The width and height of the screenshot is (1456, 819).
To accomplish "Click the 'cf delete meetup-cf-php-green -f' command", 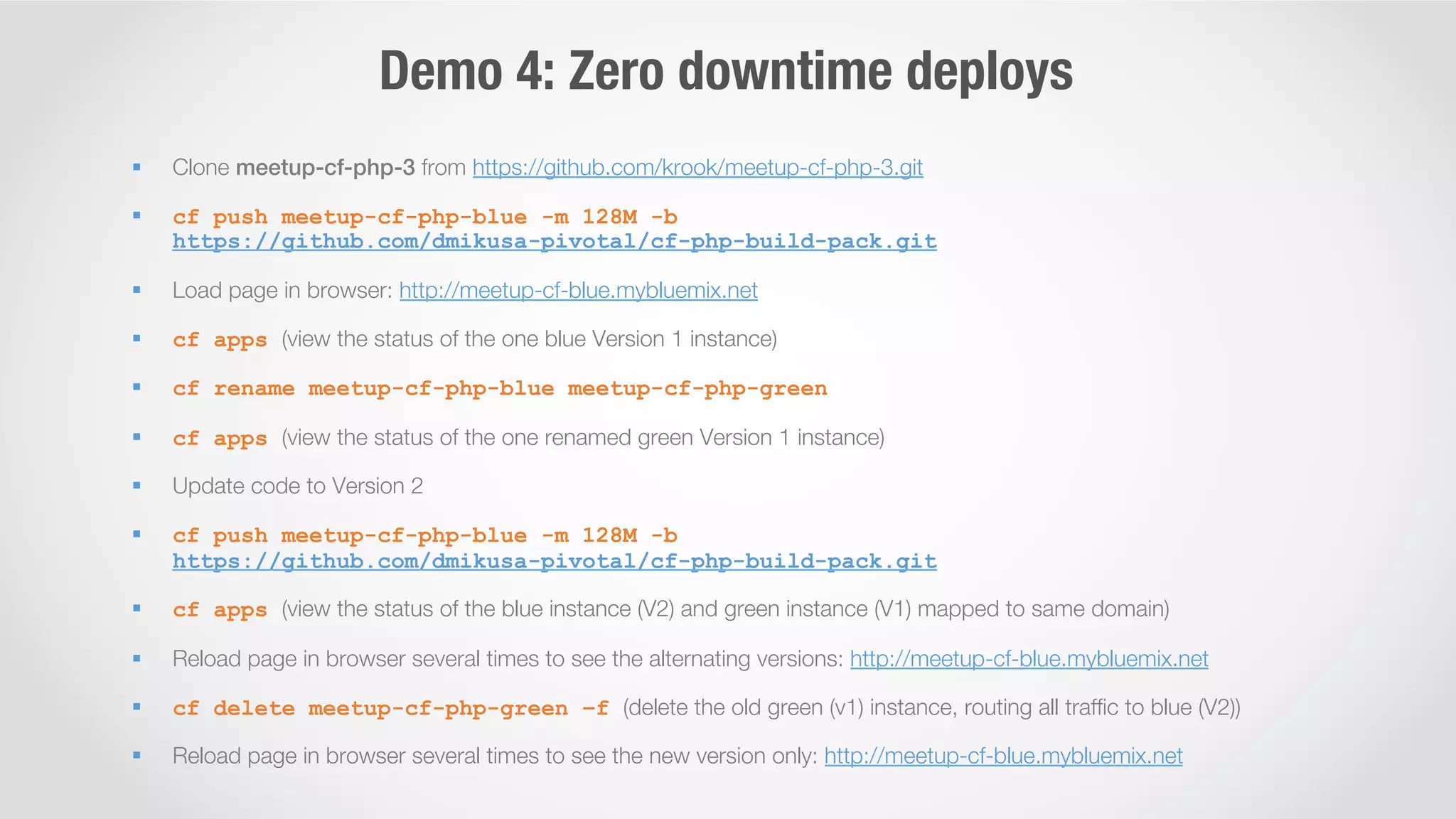I will click(x=391, y=708).
